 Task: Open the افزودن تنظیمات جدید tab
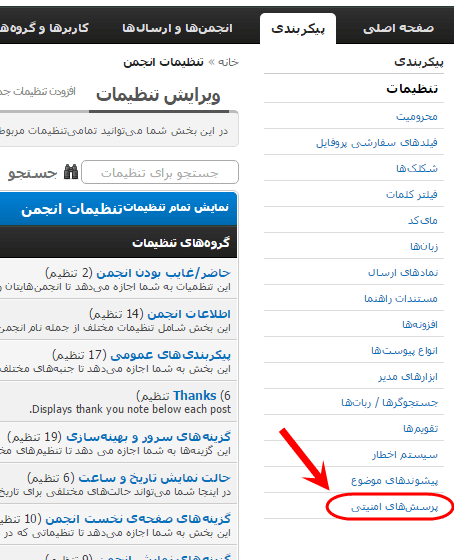point(38,92)
